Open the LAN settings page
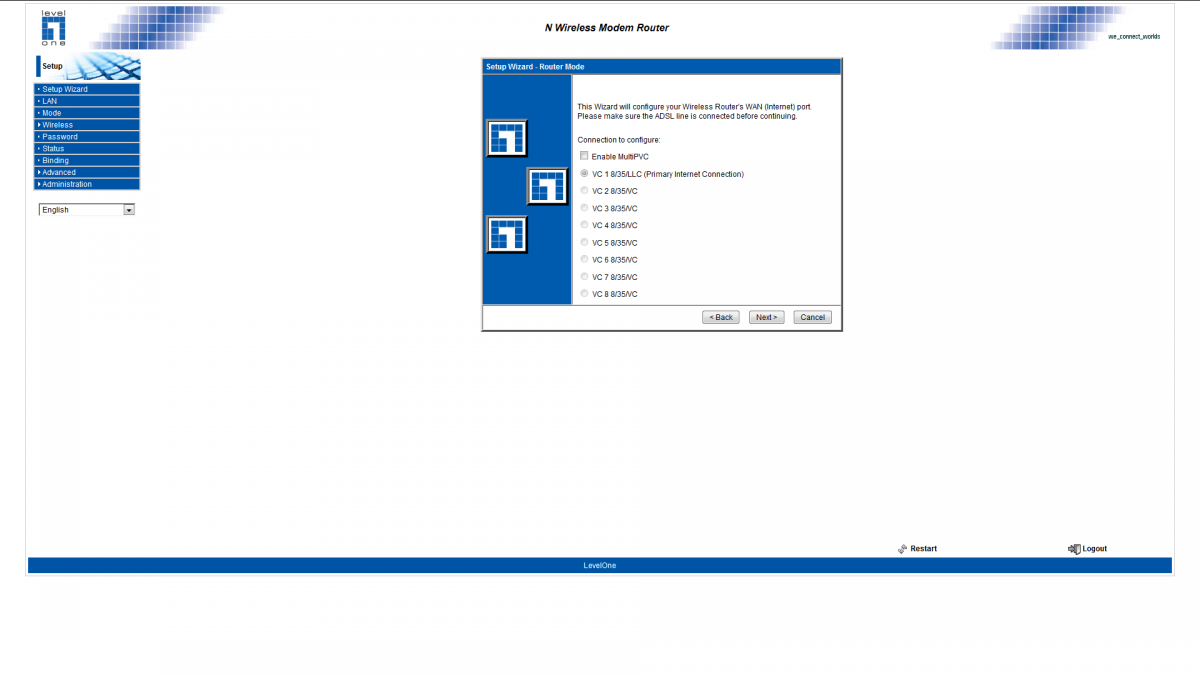The height and width of the screenshot is (675, 1200). point(87,101)
